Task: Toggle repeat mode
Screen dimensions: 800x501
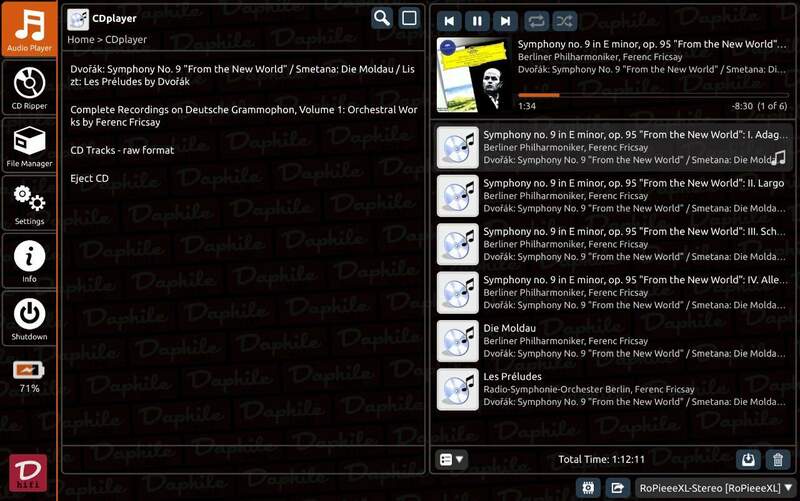Action: [x=536, y=21]
